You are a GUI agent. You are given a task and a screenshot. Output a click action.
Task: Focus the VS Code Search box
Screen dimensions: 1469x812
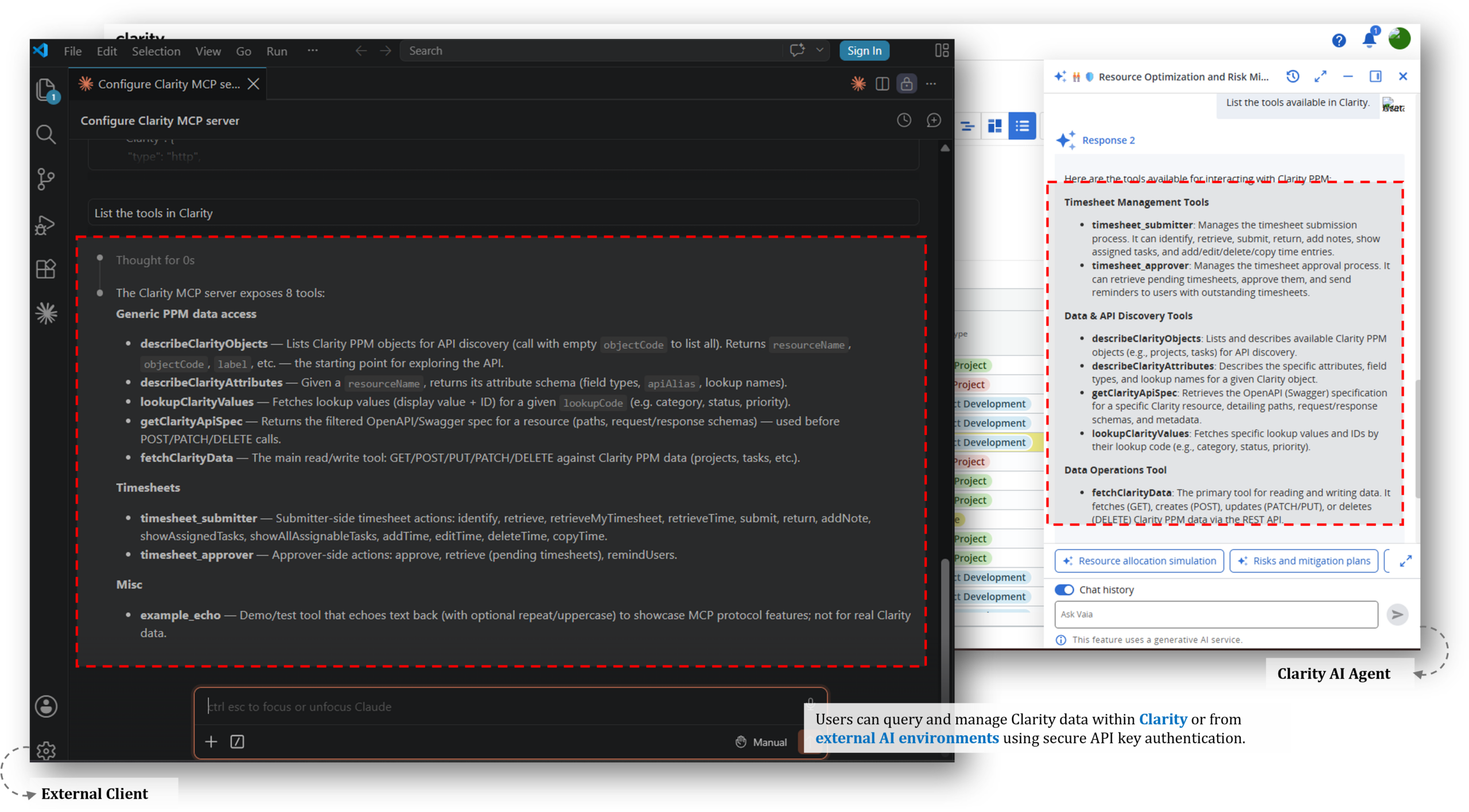pyautogui.click(x=591, y=50)
